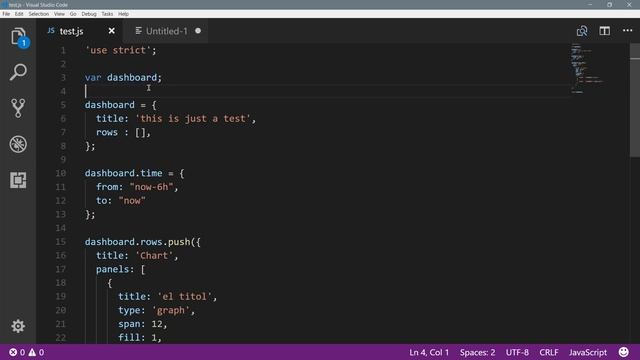The height and width of the screenshot is (360, 640).
Task: Click on 'graph' string in line 20
Action: click(171, 310)
